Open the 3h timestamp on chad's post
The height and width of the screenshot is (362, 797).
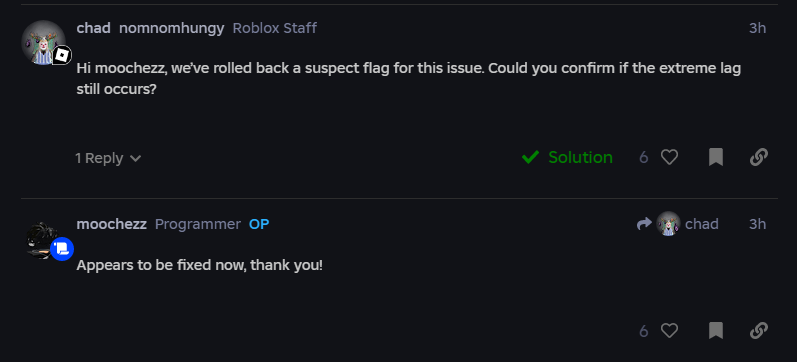757,28
